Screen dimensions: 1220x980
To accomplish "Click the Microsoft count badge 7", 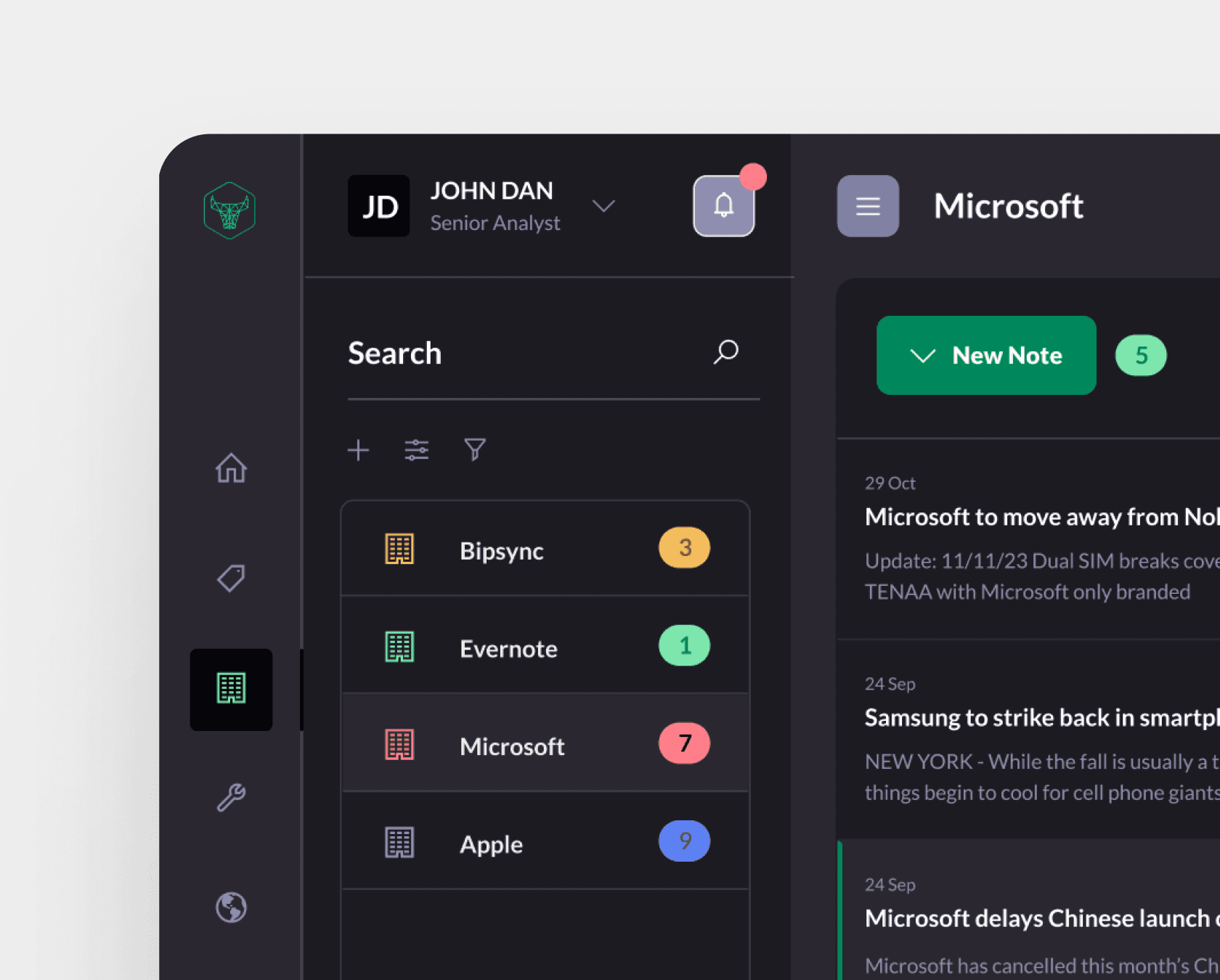I will point(684,743).
